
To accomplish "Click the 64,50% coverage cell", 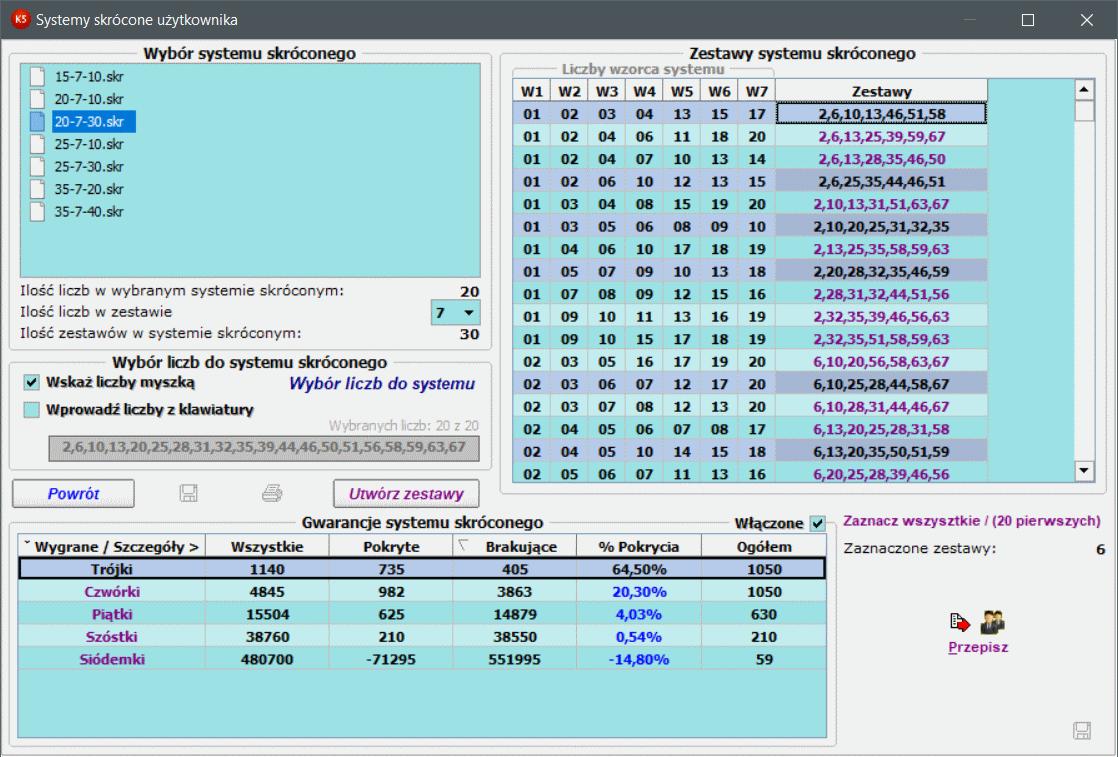I will point(639,569).
